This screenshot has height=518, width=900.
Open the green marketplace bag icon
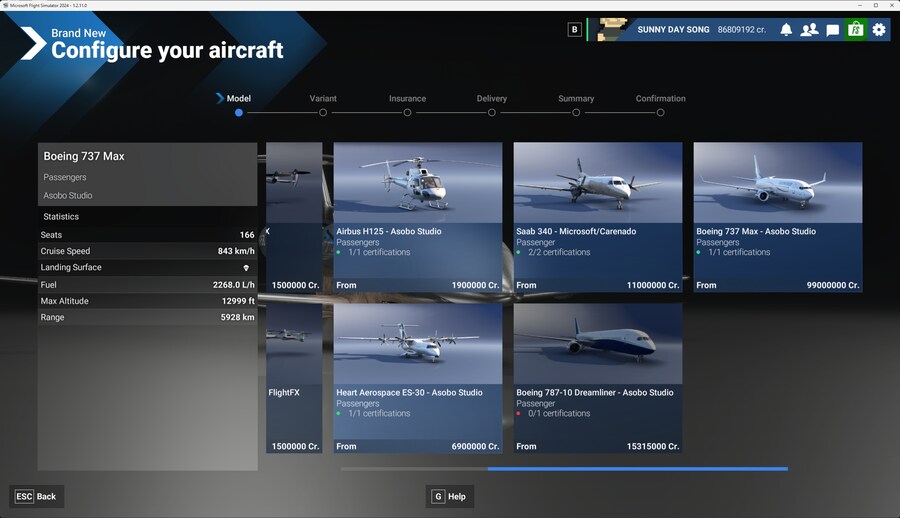pos(855,30)
